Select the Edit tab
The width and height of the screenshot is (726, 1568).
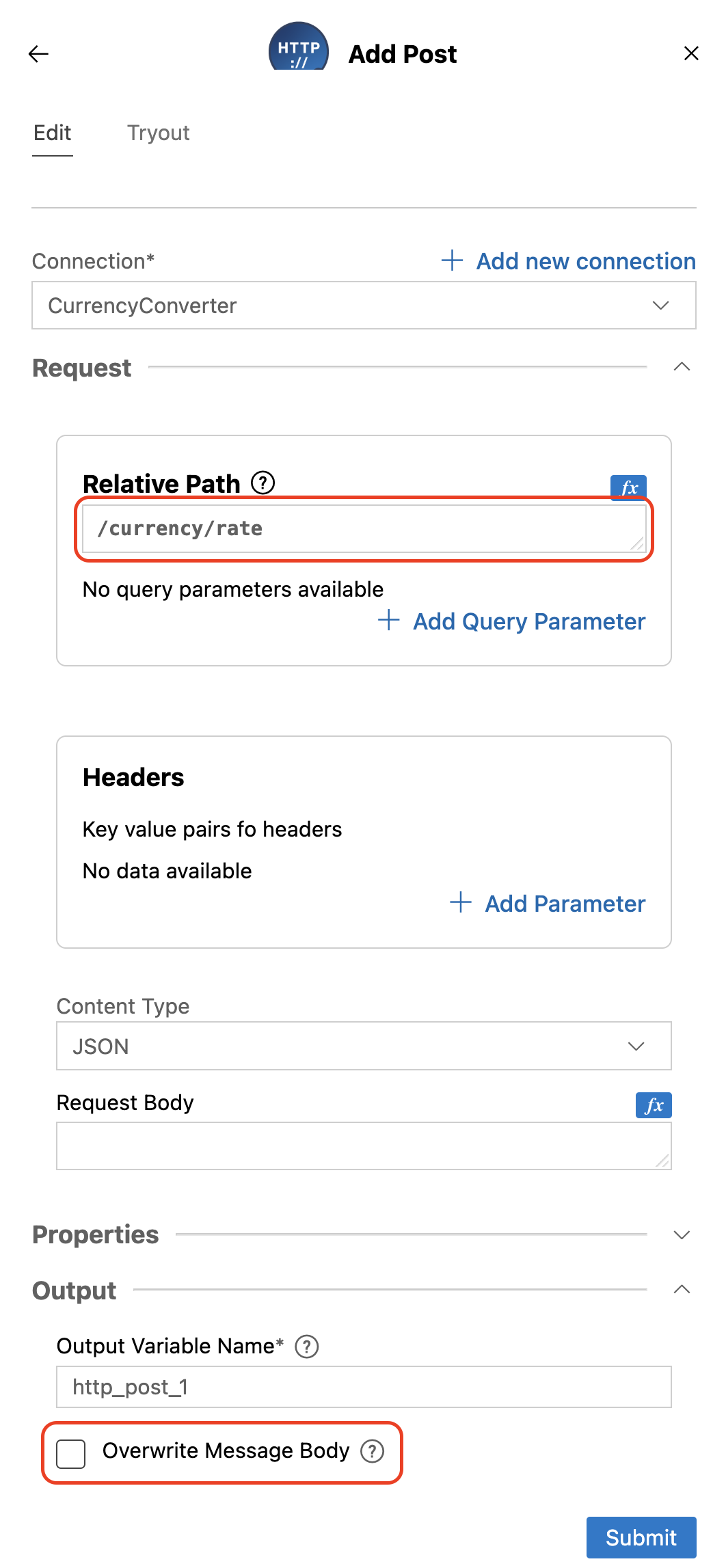click(53, 133)
